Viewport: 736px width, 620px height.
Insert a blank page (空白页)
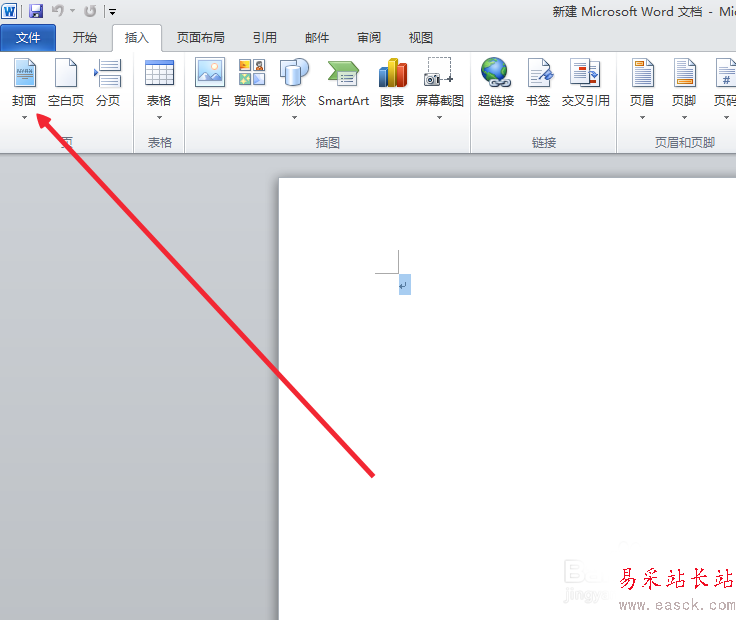(x=66, y=84)
